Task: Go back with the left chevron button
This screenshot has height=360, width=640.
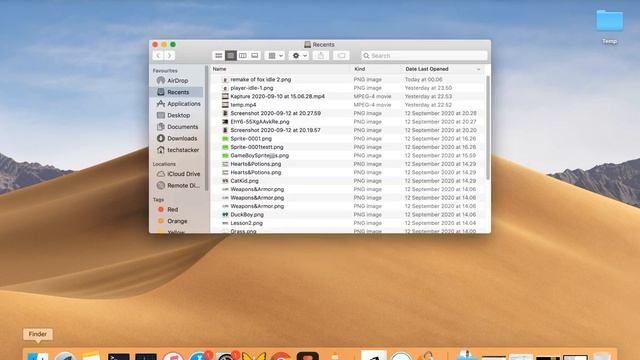Action: (x=158, y=56)
